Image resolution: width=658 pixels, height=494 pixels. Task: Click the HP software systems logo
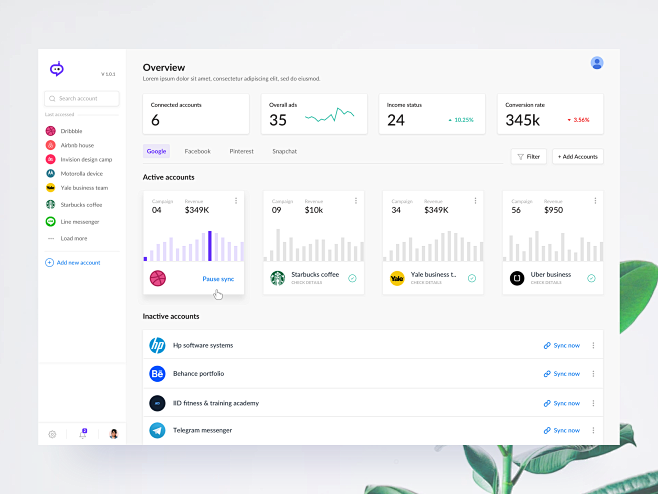(x=157, y=345)
